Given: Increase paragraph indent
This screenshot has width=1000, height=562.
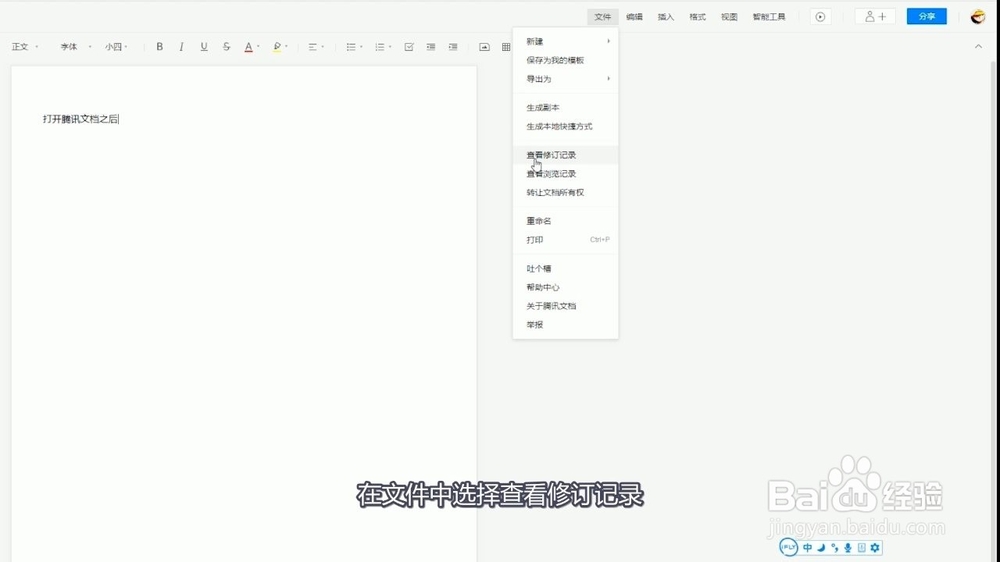Looking at the screenshot, I should (453, 47).
